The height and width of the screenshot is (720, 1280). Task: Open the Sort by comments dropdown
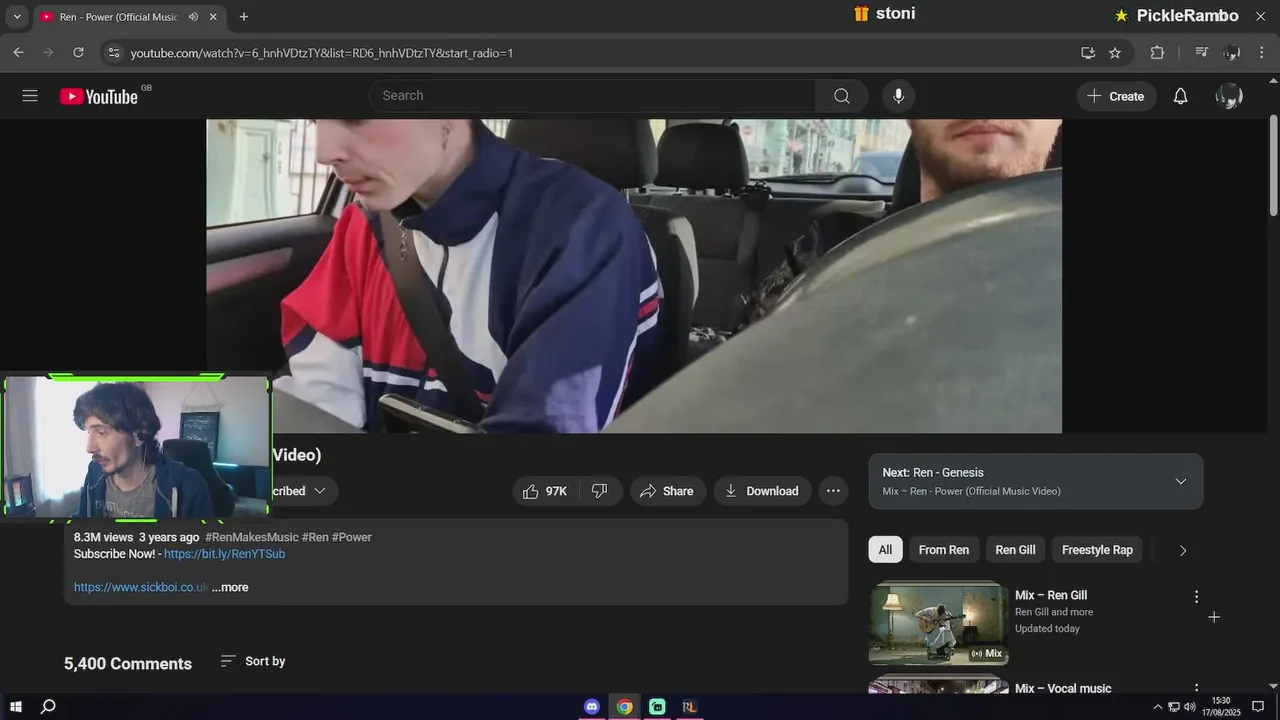253,661
